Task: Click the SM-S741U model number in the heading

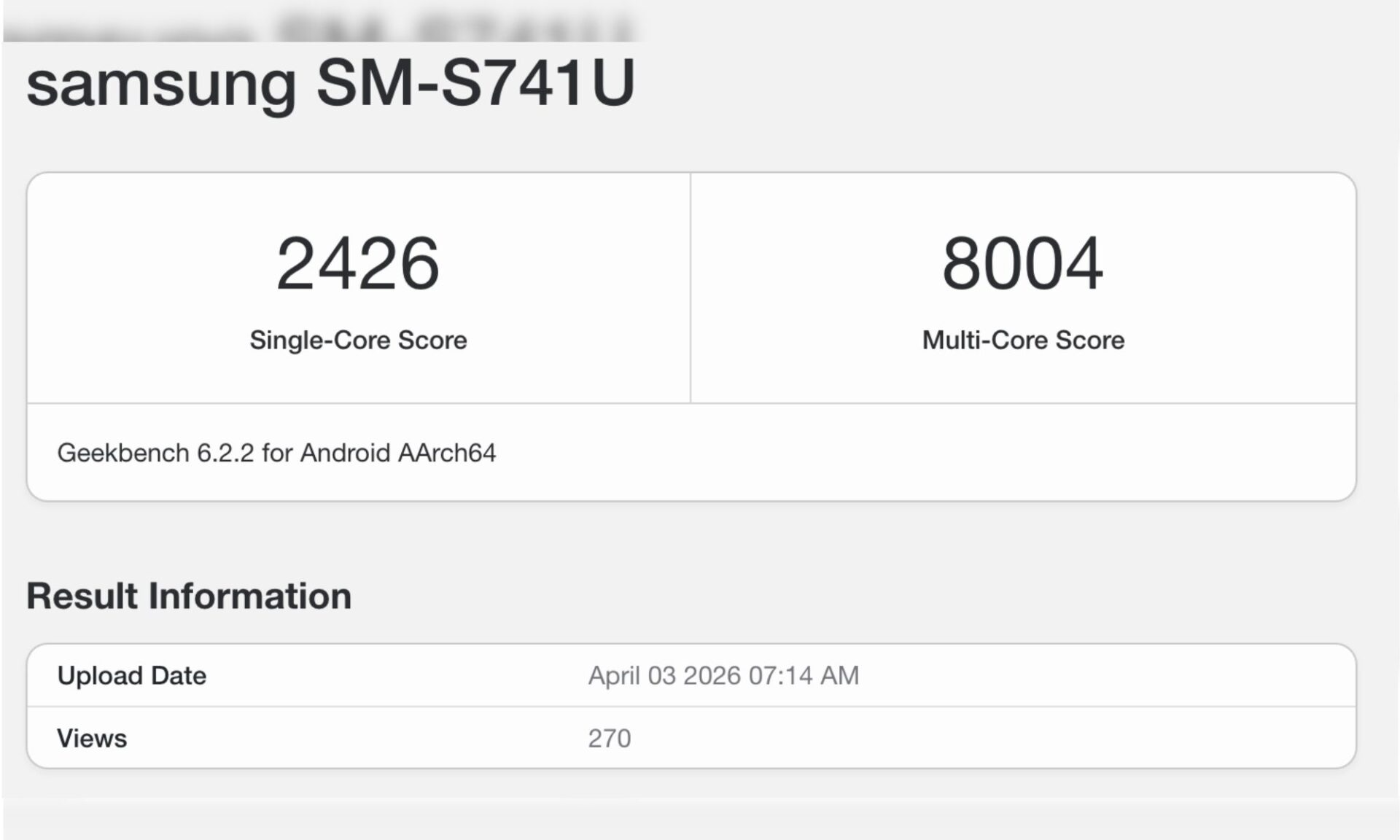Action: pyautogui.click(x=475, y=82)
